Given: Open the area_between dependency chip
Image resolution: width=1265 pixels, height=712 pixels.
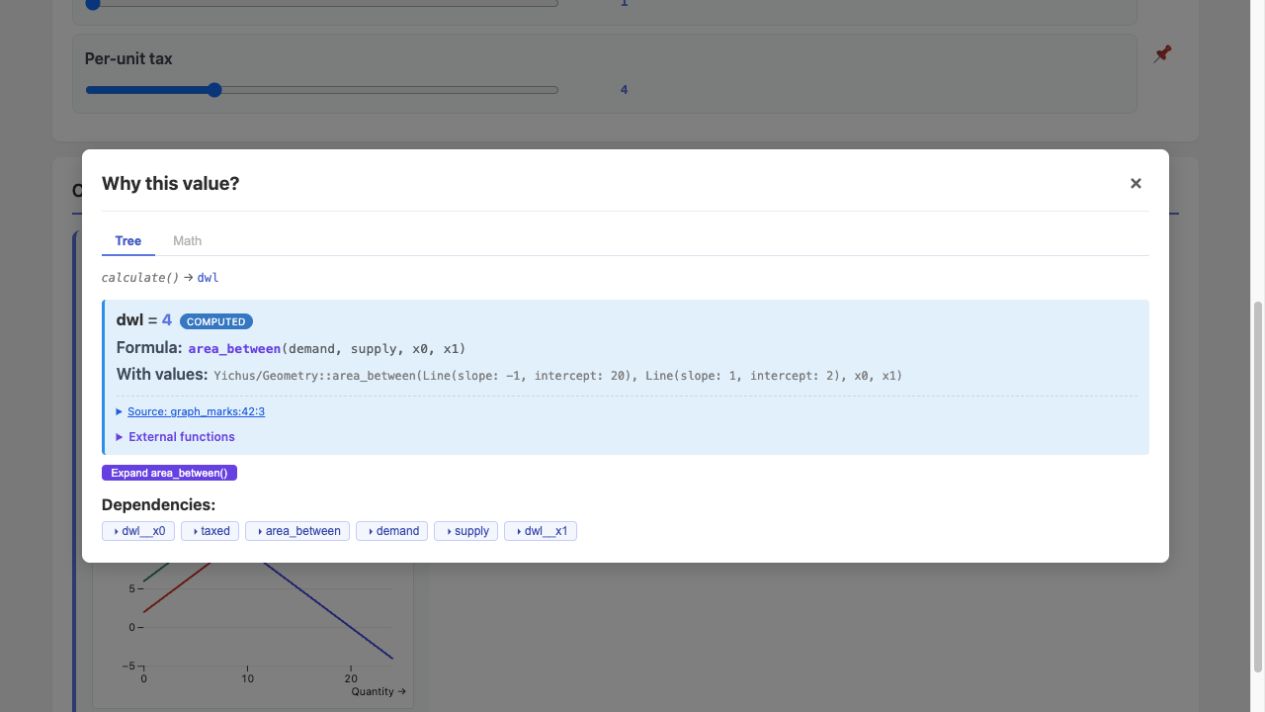Looking at the screenshot, I should [x=297, y=531].
